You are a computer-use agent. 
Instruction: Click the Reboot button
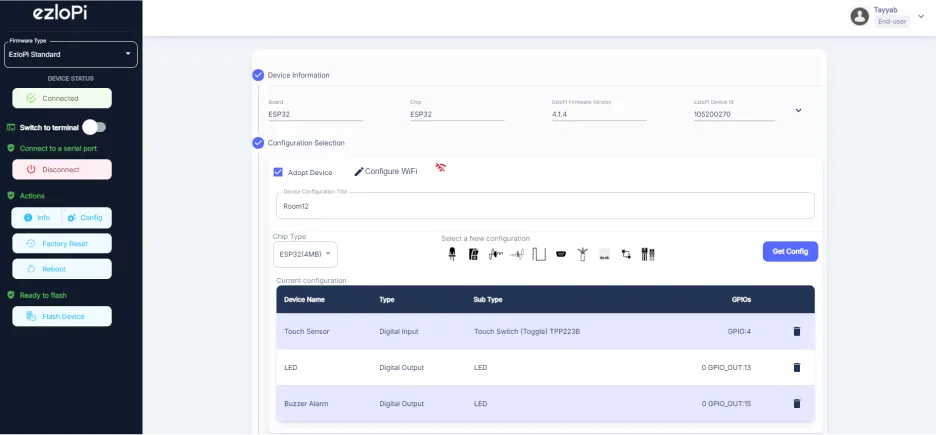62,269
